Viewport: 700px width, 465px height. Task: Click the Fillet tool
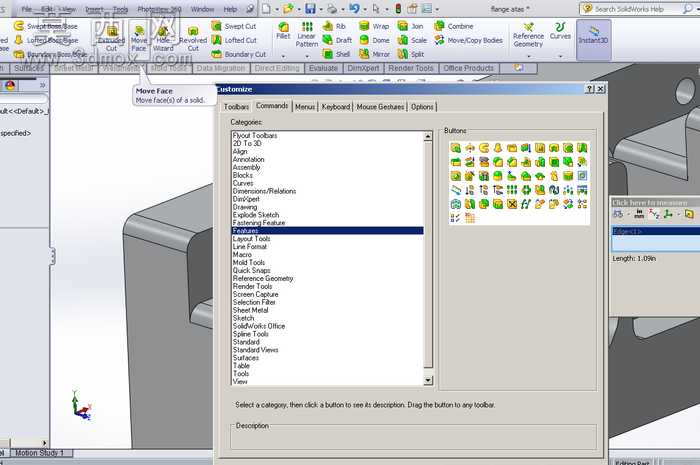pos(283,30)
